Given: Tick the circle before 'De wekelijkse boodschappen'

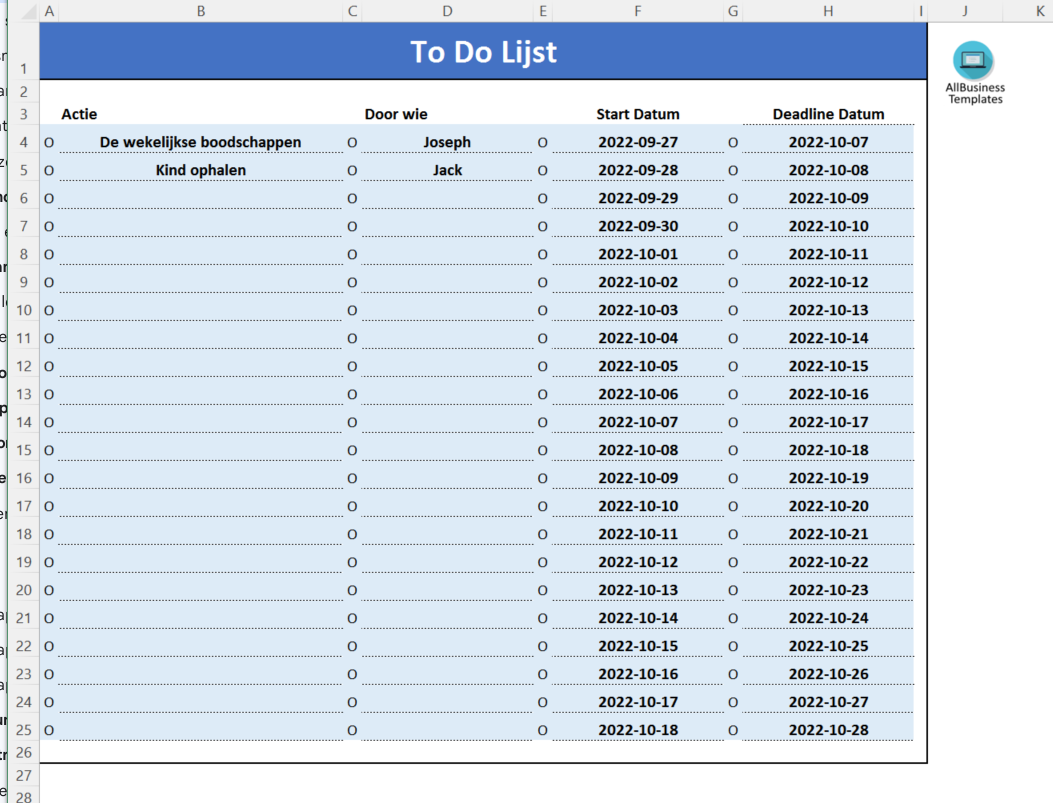Looking at the screenshot, I should coord(49,142).
